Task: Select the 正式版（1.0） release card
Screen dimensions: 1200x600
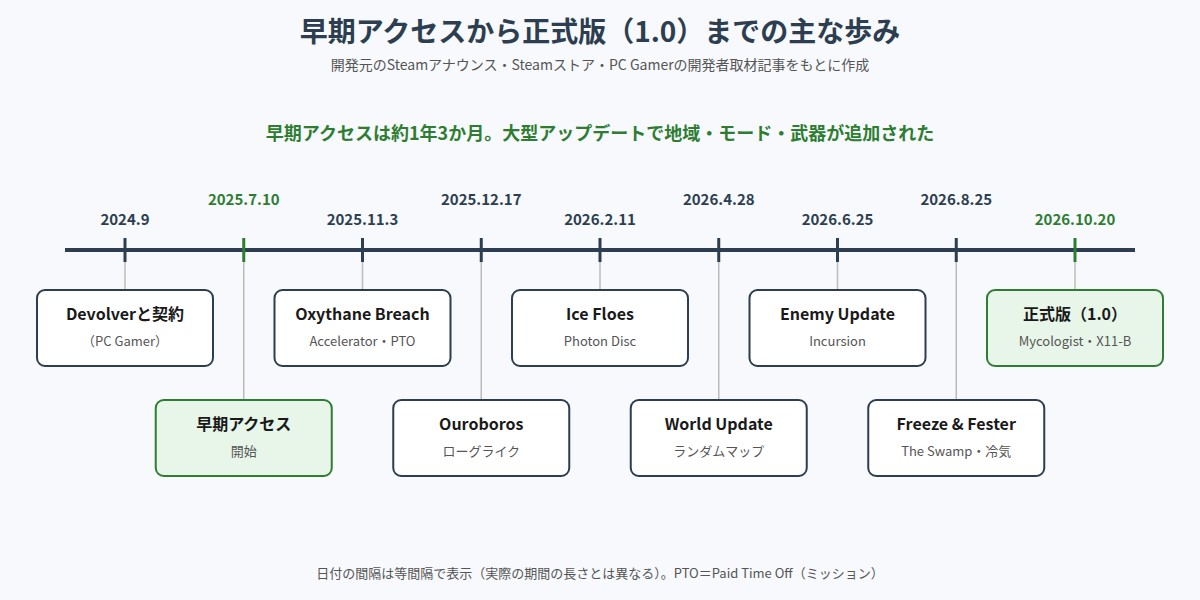Action: 1075,328
